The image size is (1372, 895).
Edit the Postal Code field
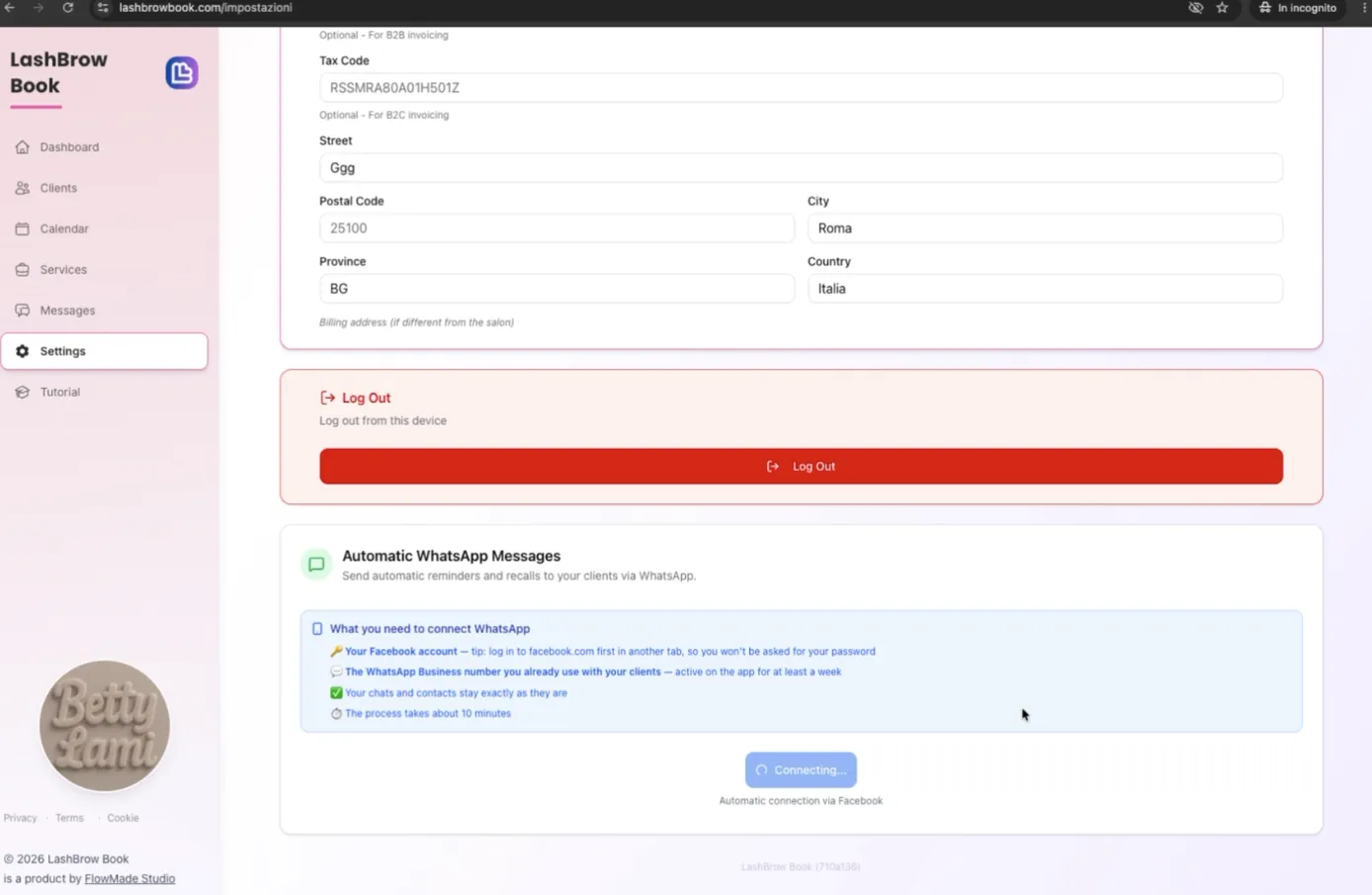click(557, 228)
